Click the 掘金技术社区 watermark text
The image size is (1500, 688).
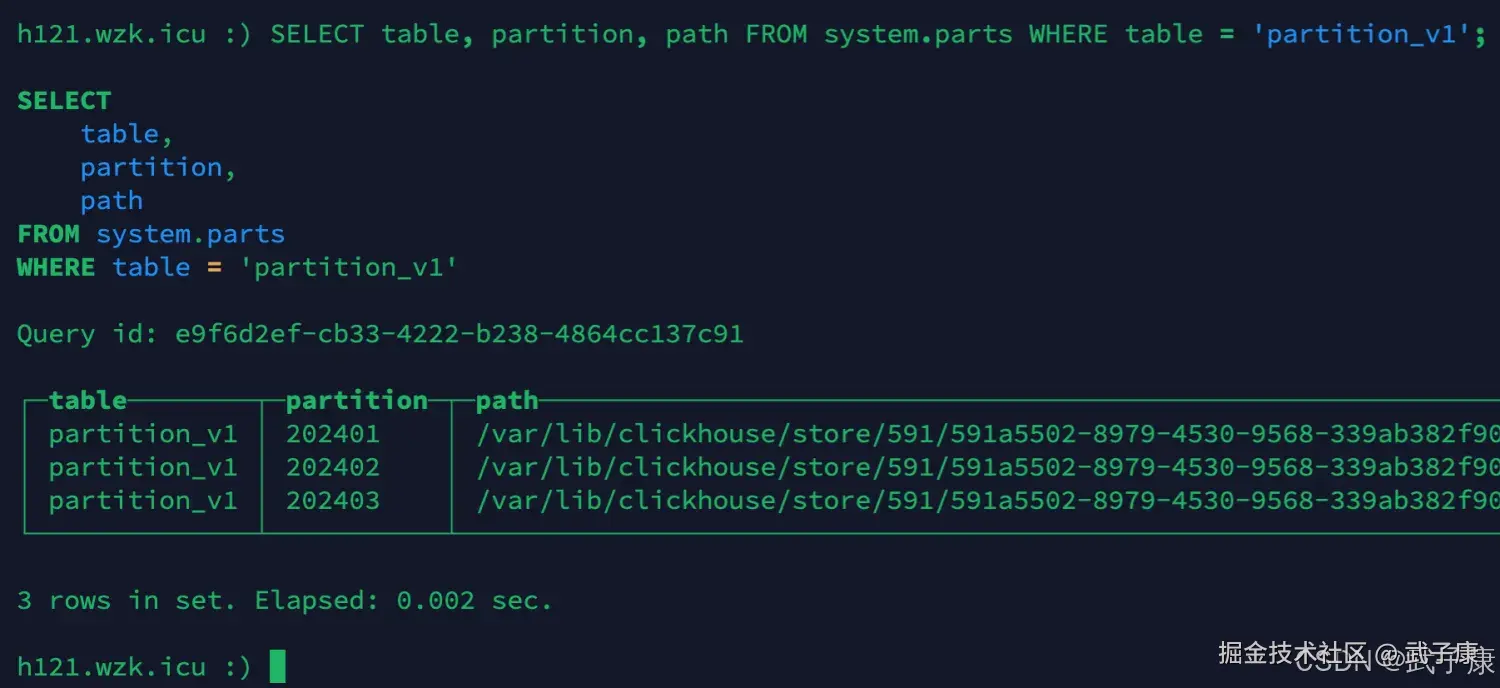[x=1292, y=654]
